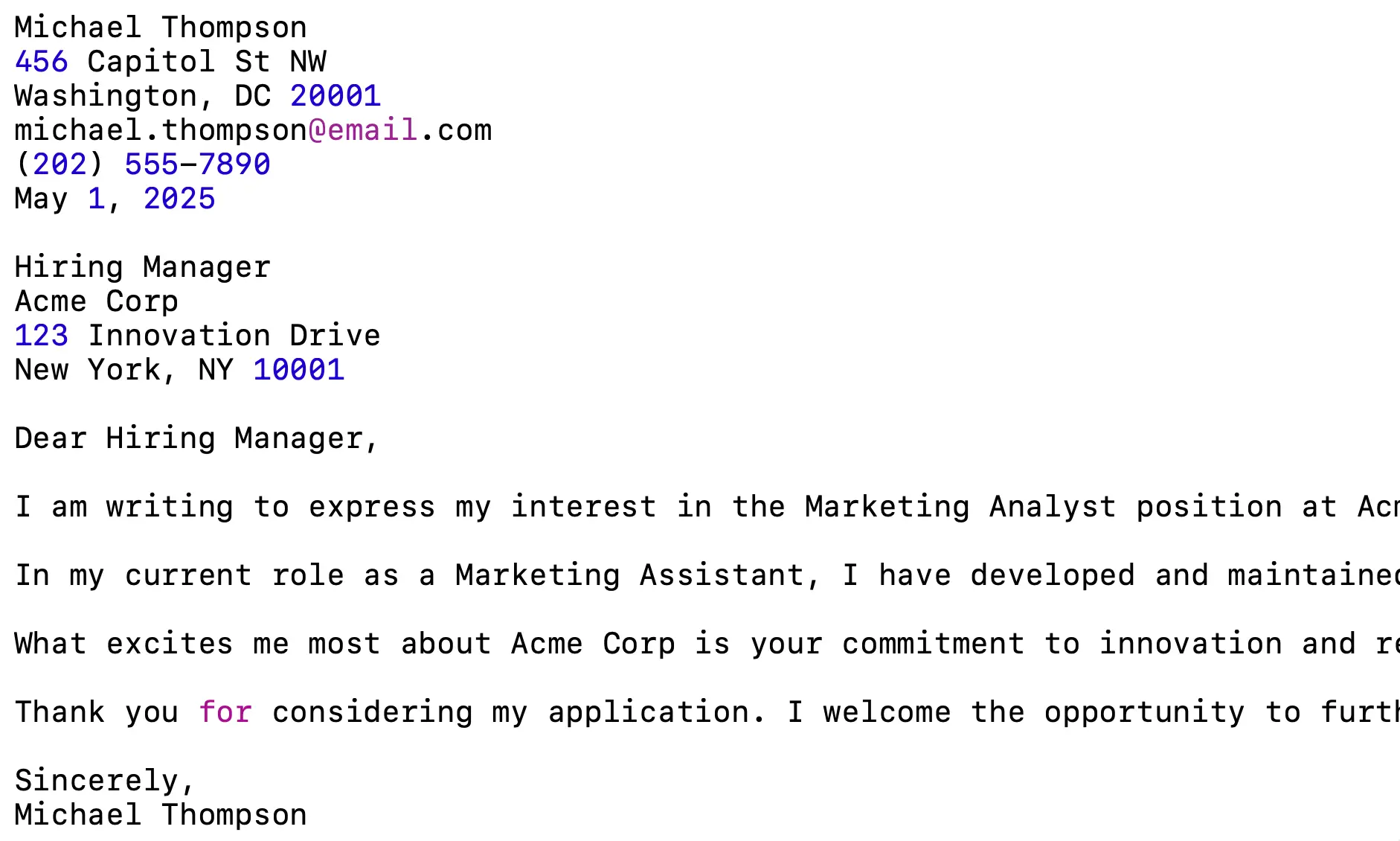Click the "Acme Corp" company line in the address block
1400x841 pixels.
(97, 301)
